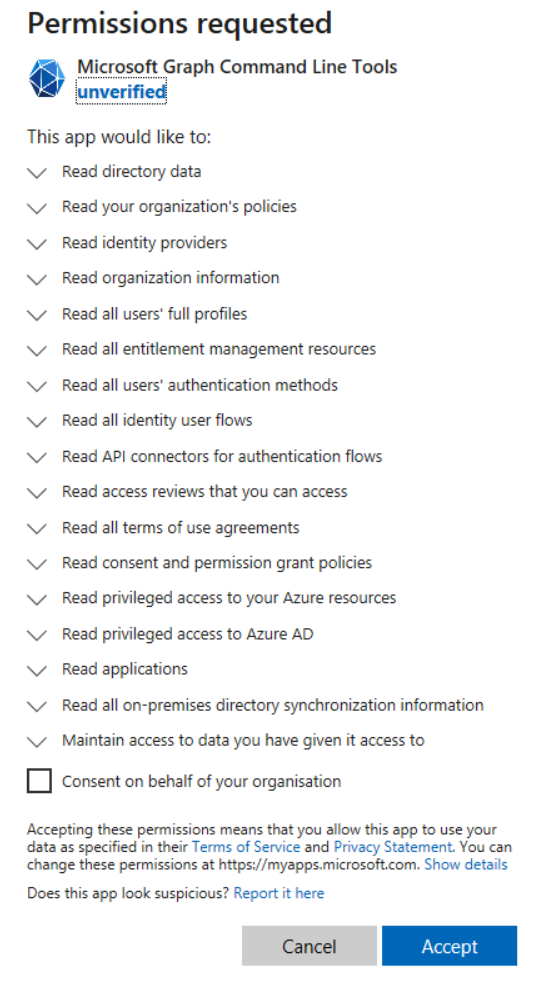Expand Read all users' full profiles
The height and width of the screenshot is (987, 550).
click(38, 315)
